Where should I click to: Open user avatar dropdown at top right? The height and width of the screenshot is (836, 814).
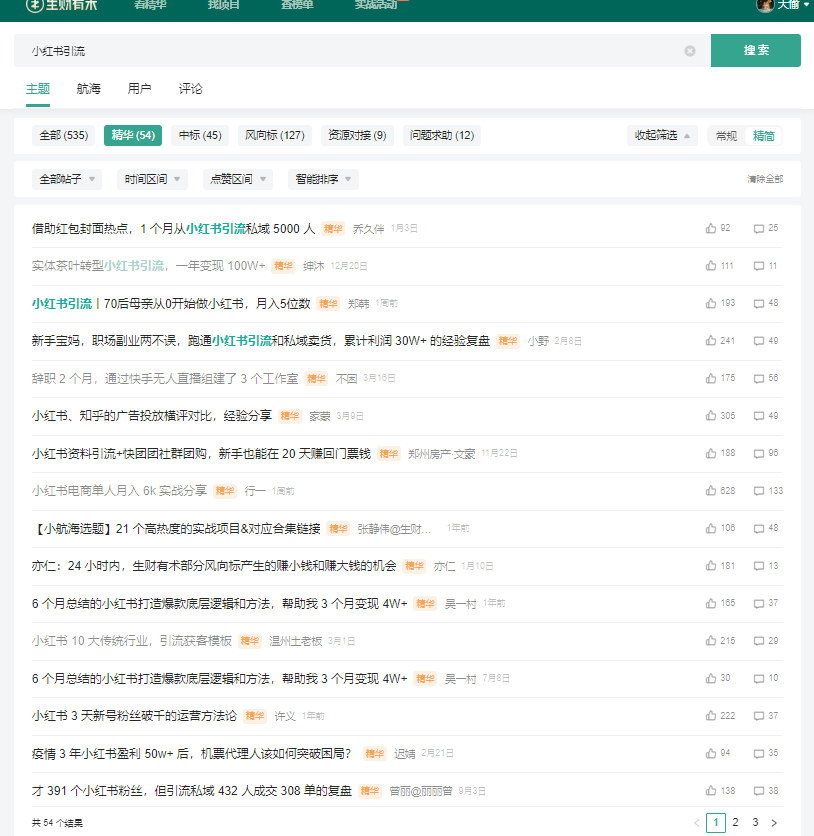(783, 5)
